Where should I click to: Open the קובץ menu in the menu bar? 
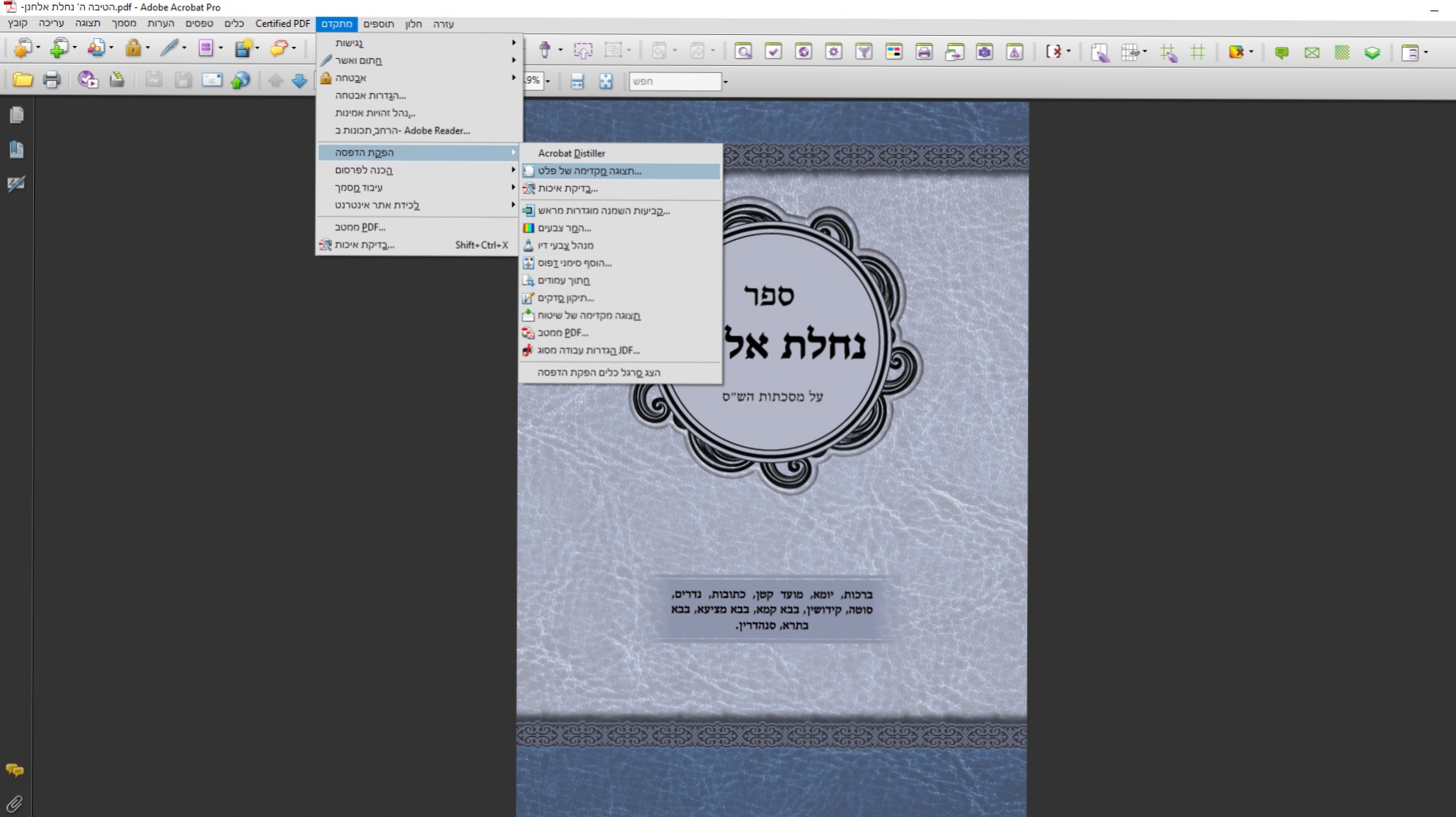[17, 24]
